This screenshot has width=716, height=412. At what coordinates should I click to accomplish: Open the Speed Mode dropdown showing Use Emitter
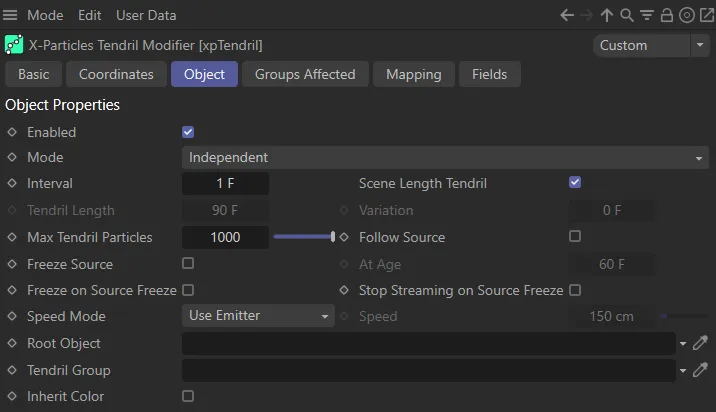(258, 316)
